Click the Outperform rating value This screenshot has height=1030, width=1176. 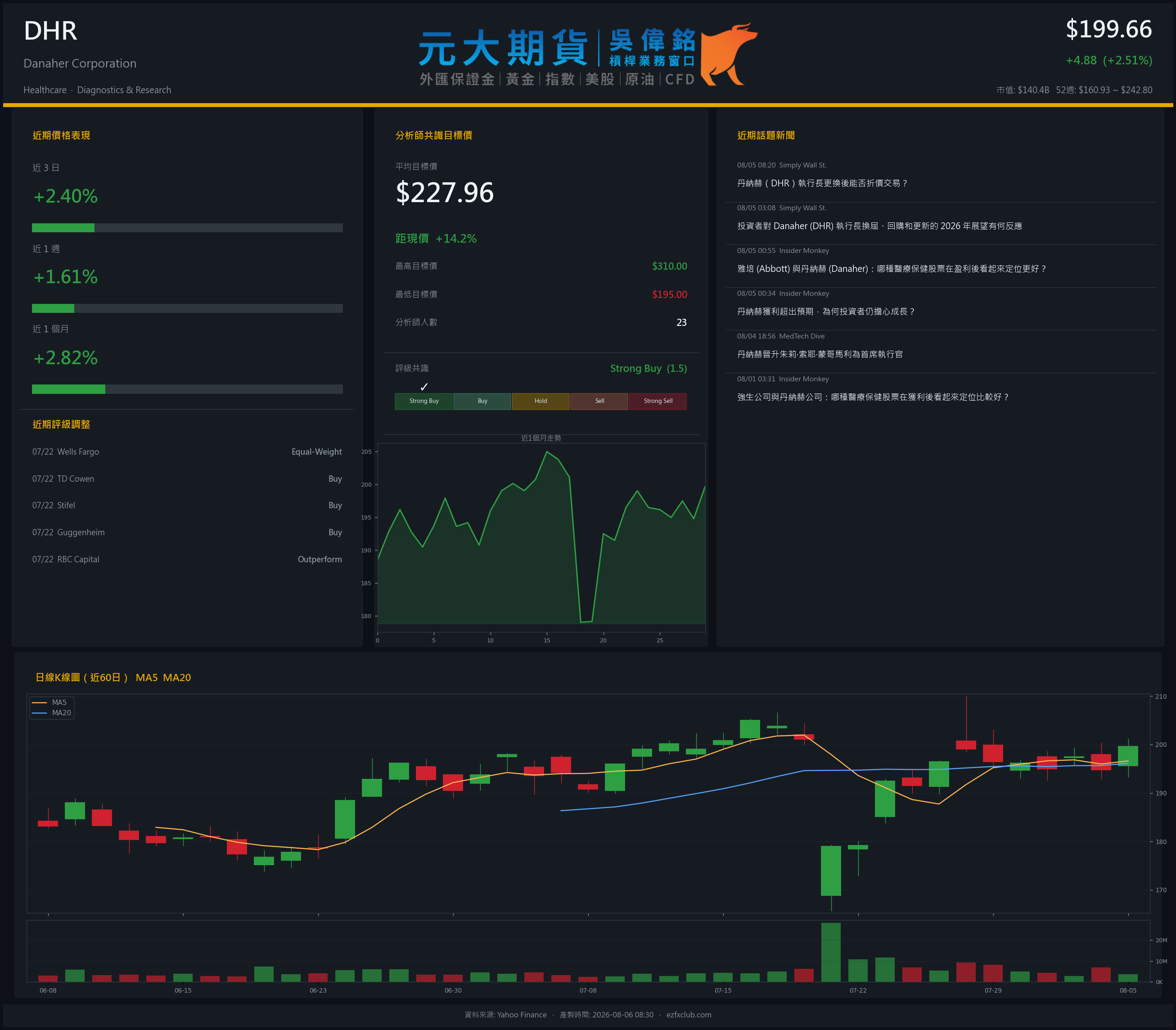point(320,559)
